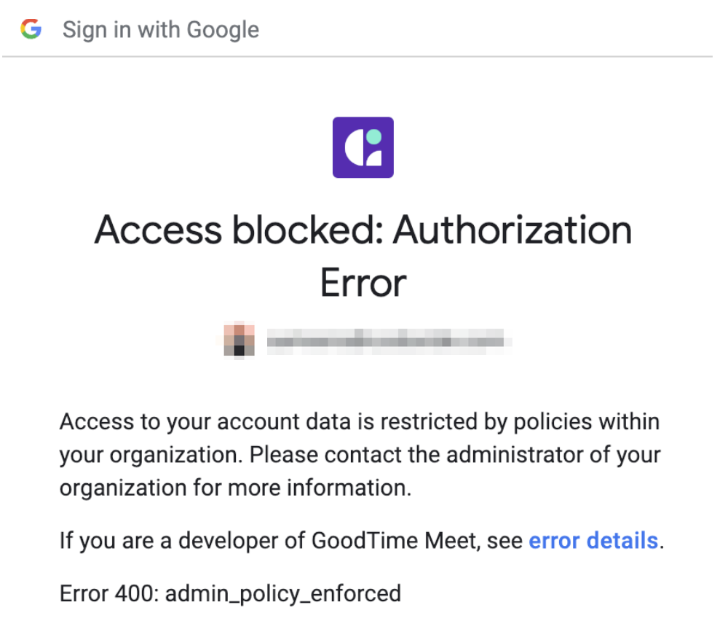Select the blurred account email address
The width and height of the screenshot is (724, 630).
pos(388,341)
